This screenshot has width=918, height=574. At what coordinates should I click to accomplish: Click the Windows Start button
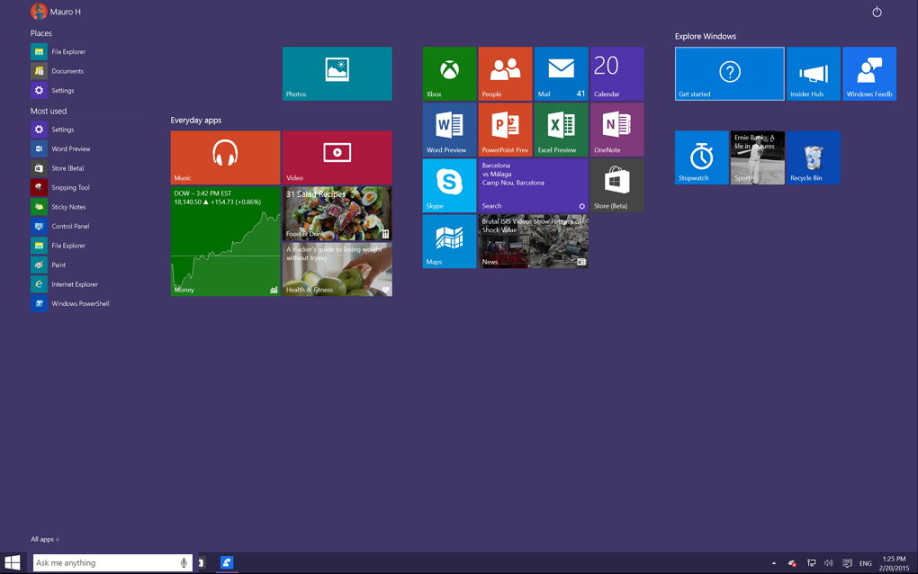click(x=12, y=562)
